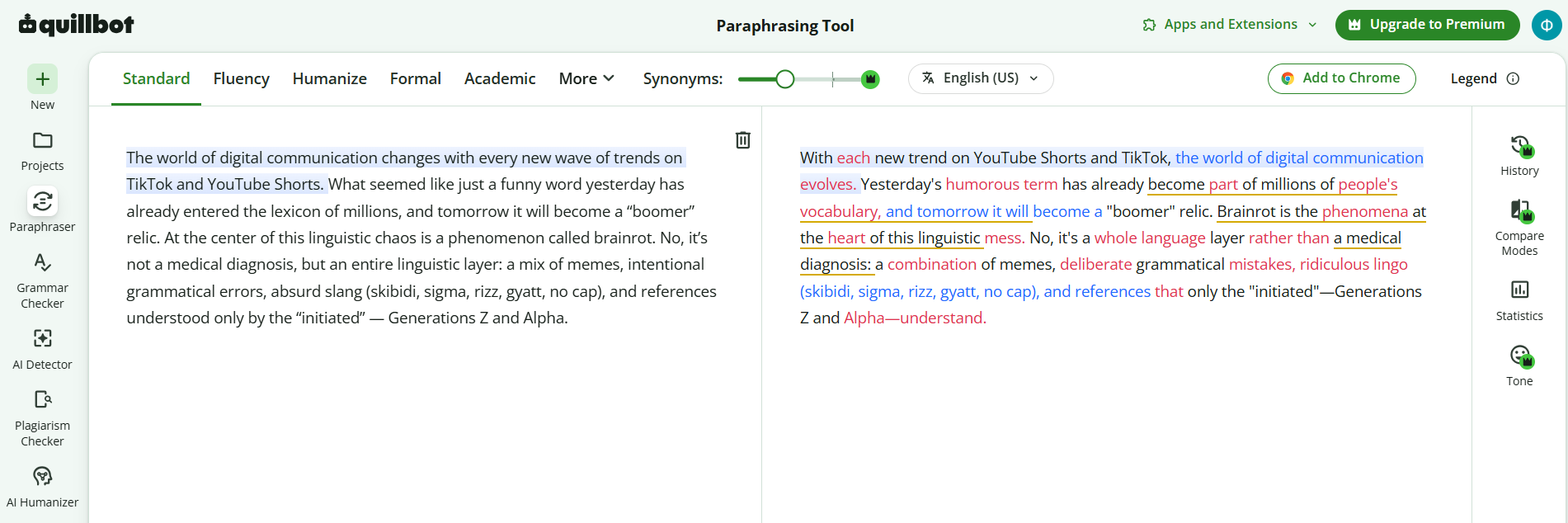Select the Paraphraser tool icon
The height and width of the screenshot is (523, 1568).
coord(42,201)
